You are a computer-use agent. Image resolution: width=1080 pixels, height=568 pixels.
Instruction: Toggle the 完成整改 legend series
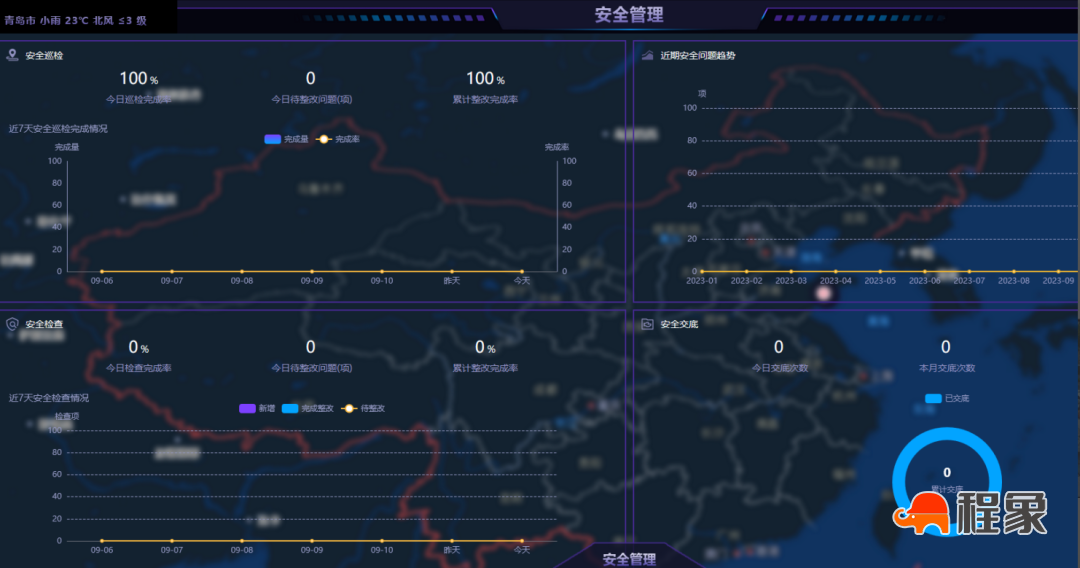pyautogui.click(x=308, y=408)
